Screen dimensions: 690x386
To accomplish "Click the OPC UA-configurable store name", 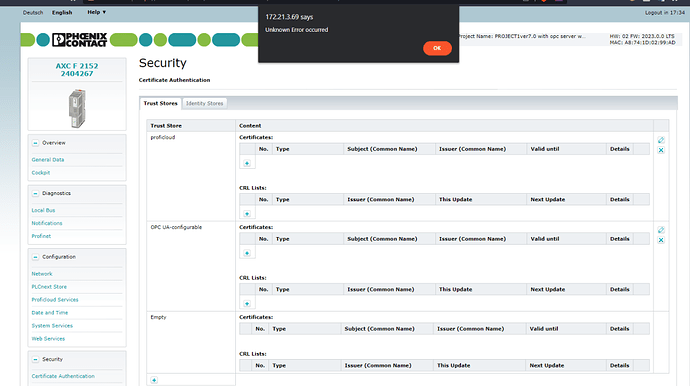I will (176, 227).
